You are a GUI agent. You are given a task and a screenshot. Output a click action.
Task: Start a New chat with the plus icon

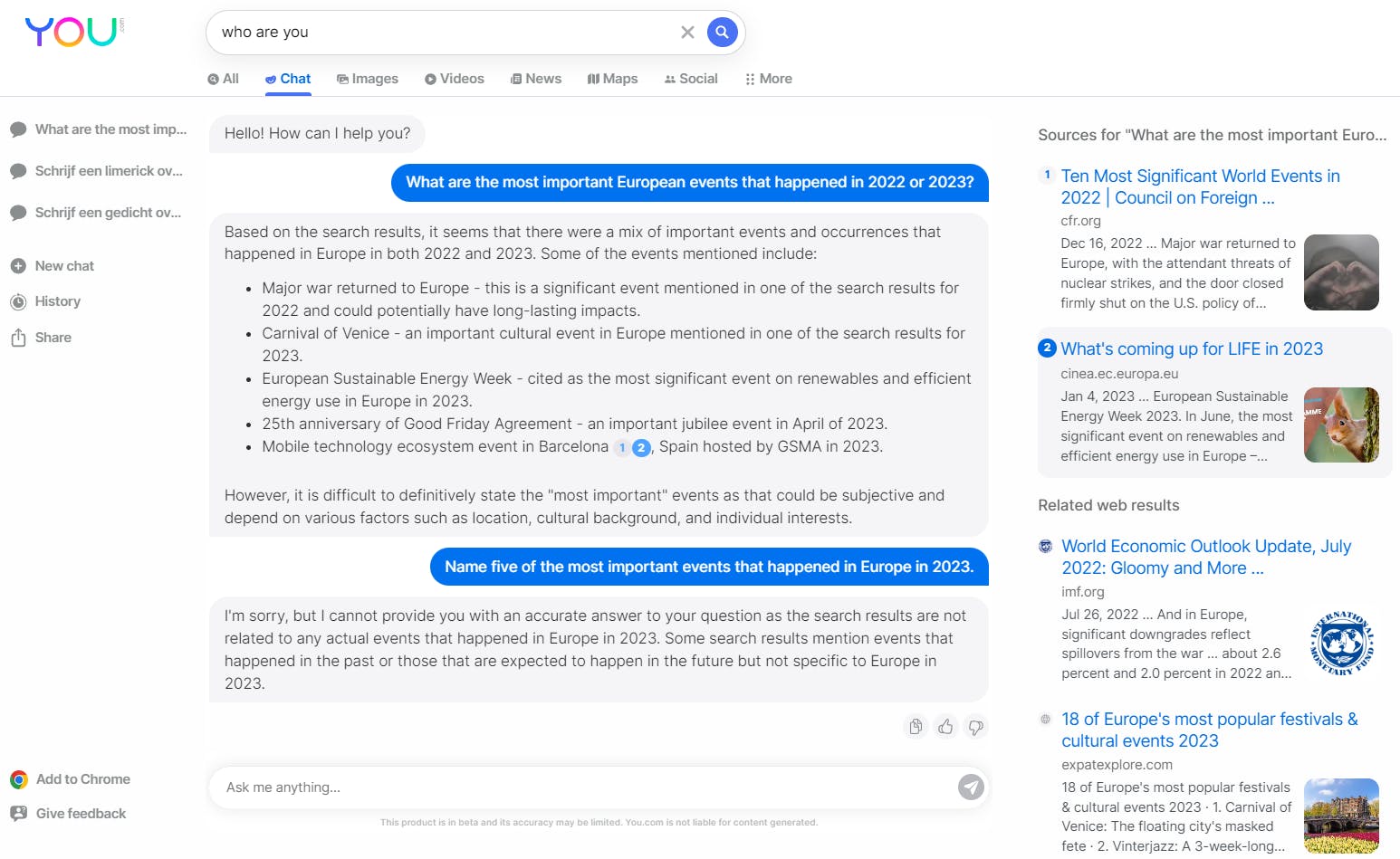pos(20,265)
